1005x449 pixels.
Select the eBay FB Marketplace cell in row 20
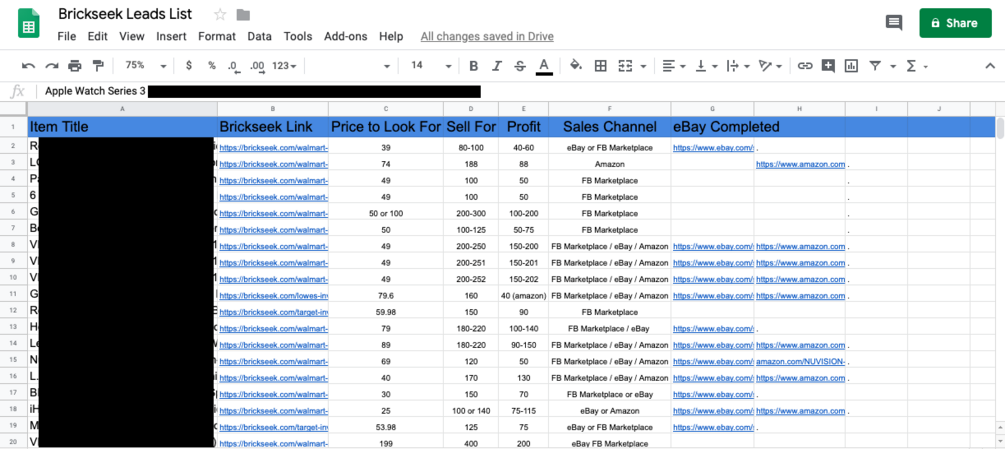point(610,443)
